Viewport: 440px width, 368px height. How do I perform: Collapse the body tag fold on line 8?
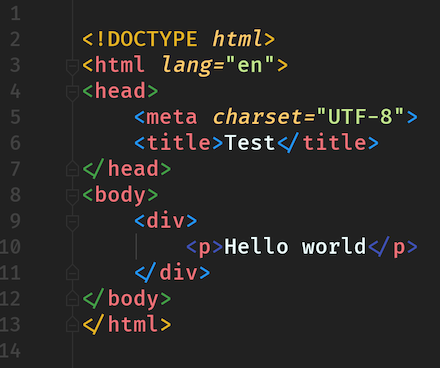(72, 196)
